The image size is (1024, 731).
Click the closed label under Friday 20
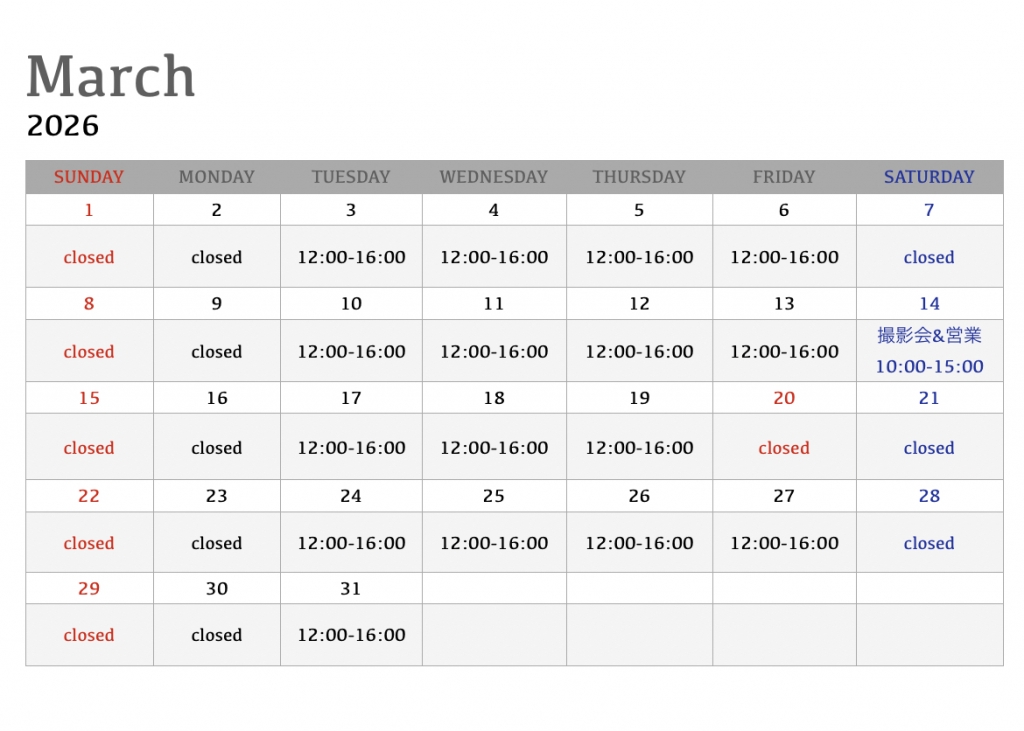click(x=784, y=448)
